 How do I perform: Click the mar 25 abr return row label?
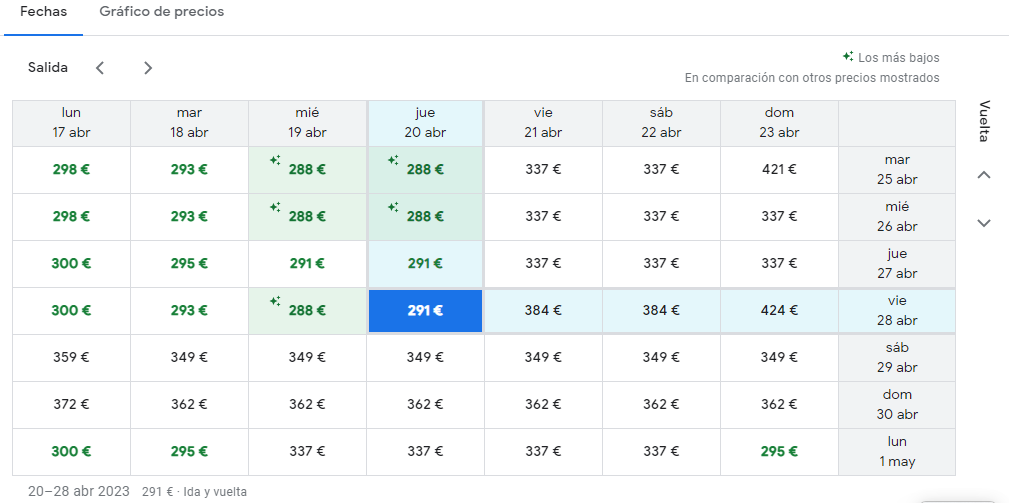897,170
